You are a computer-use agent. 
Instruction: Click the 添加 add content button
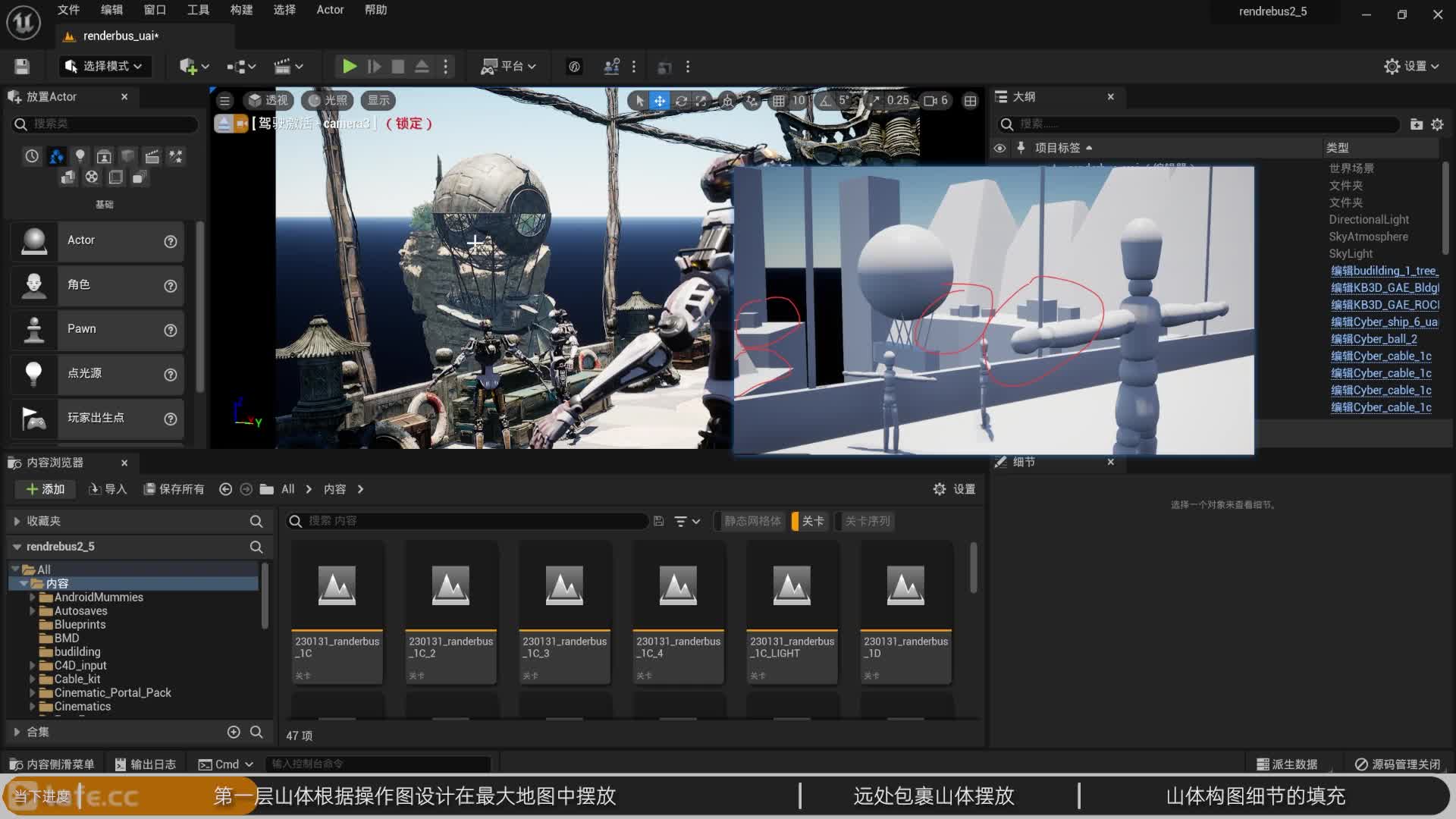coord(45,489)
